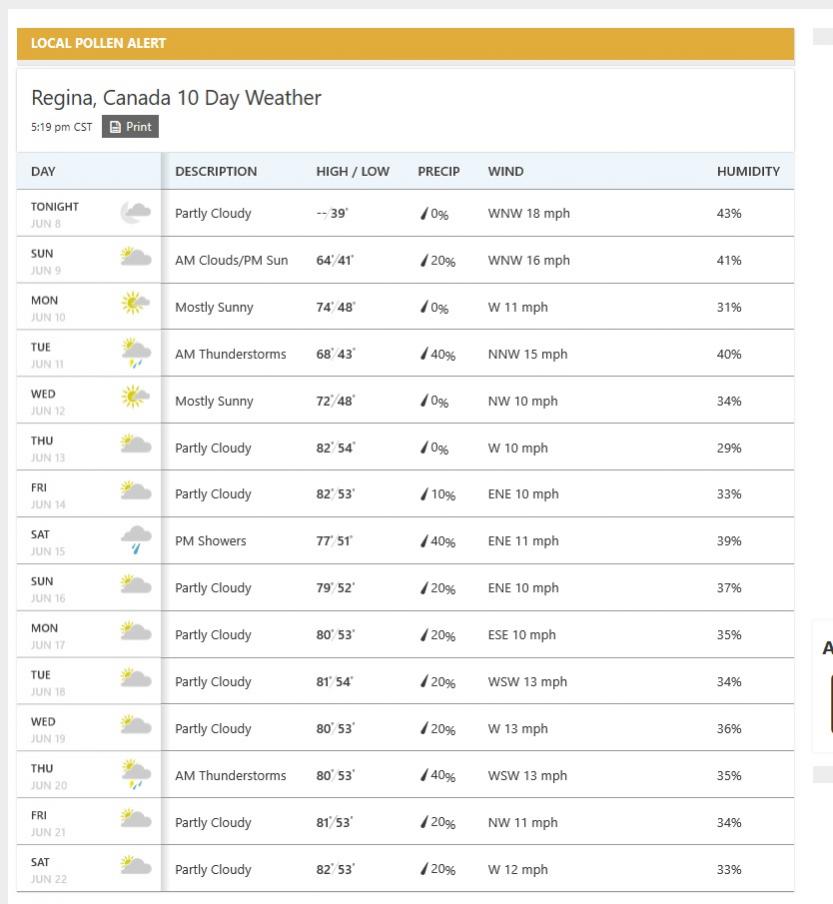Click the Humidity column header
Screen dimensions: 833x904
pyautogui.click(x=747, y=171)
